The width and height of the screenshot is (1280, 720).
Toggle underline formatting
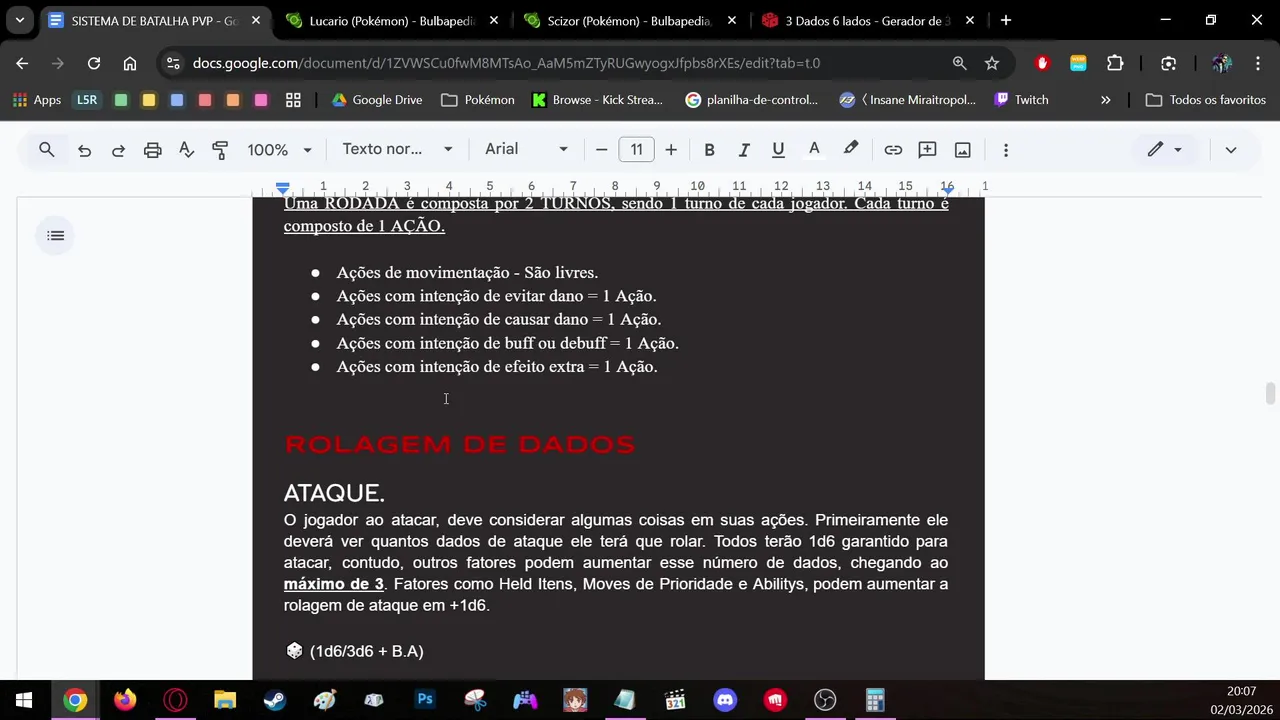(x=778, y=150)
